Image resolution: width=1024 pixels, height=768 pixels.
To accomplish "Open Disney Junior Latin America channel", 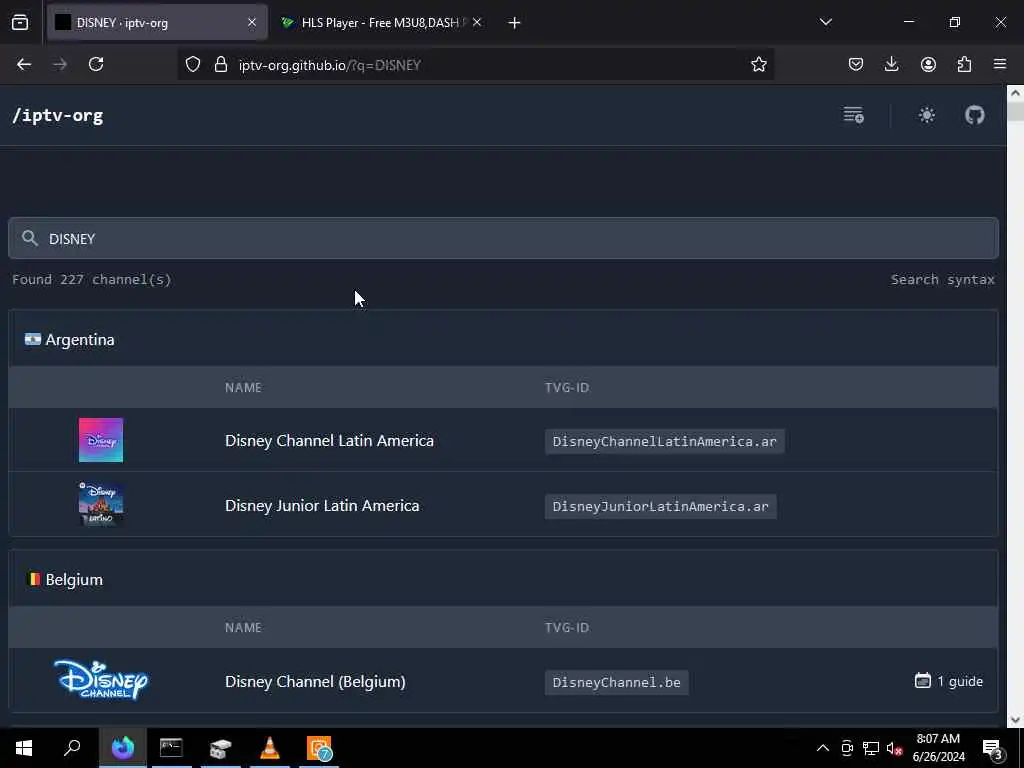I will (x=322, y=505).
